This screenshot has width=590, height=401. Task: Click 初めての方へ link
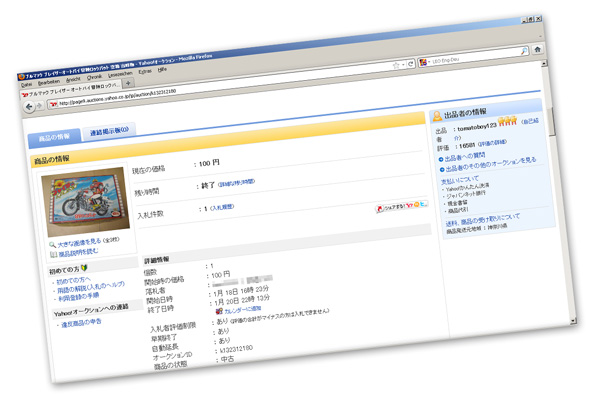coord(73,281)
